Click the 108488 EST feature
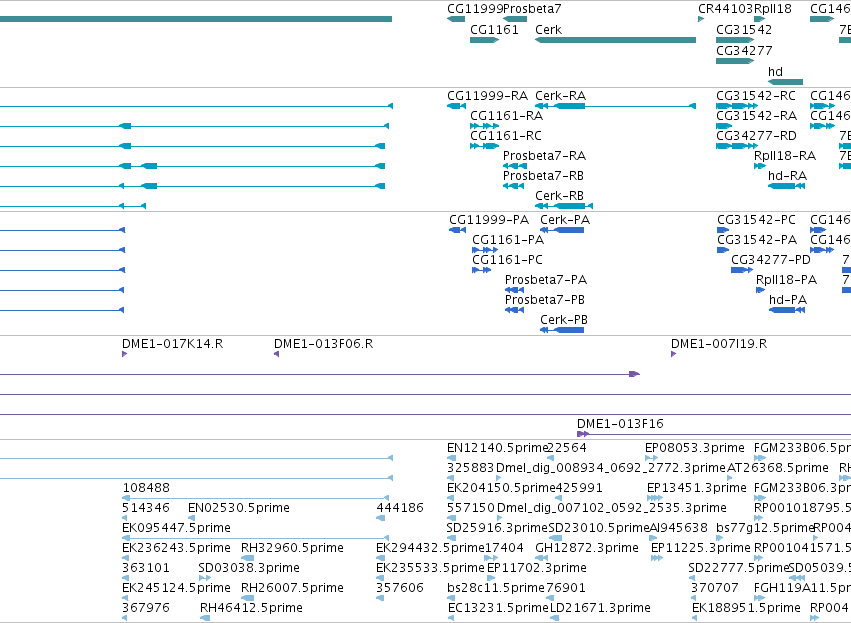The width and height of the screenshot is (851, 623). tap(255, 498)
